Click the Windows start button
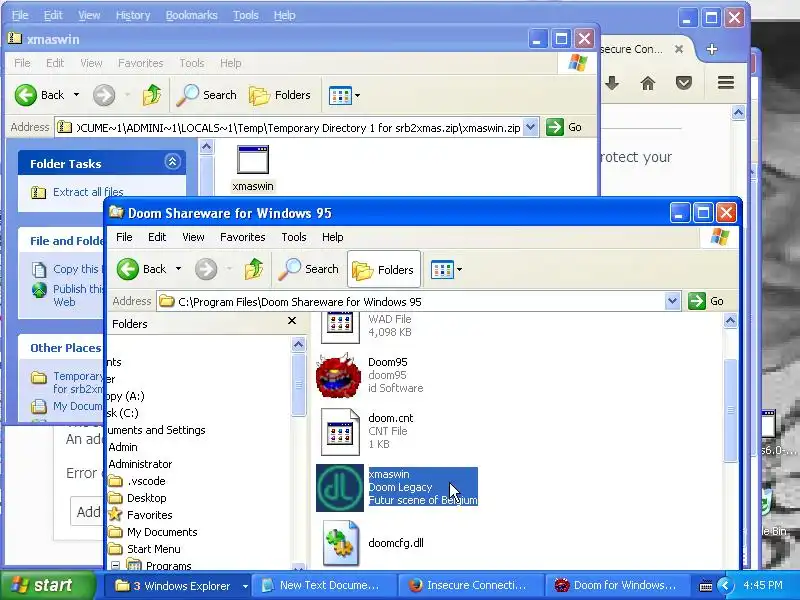The height and width of the screenshot is (600, 800). point(48,585)
